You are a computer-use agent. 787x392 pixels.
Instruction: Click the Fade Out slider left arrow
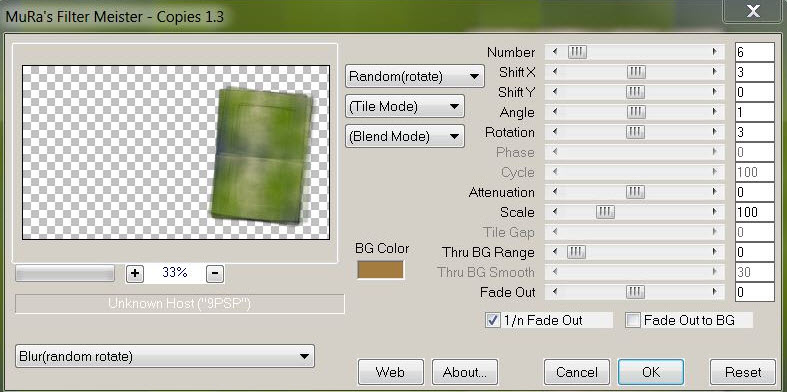[555, 292]
